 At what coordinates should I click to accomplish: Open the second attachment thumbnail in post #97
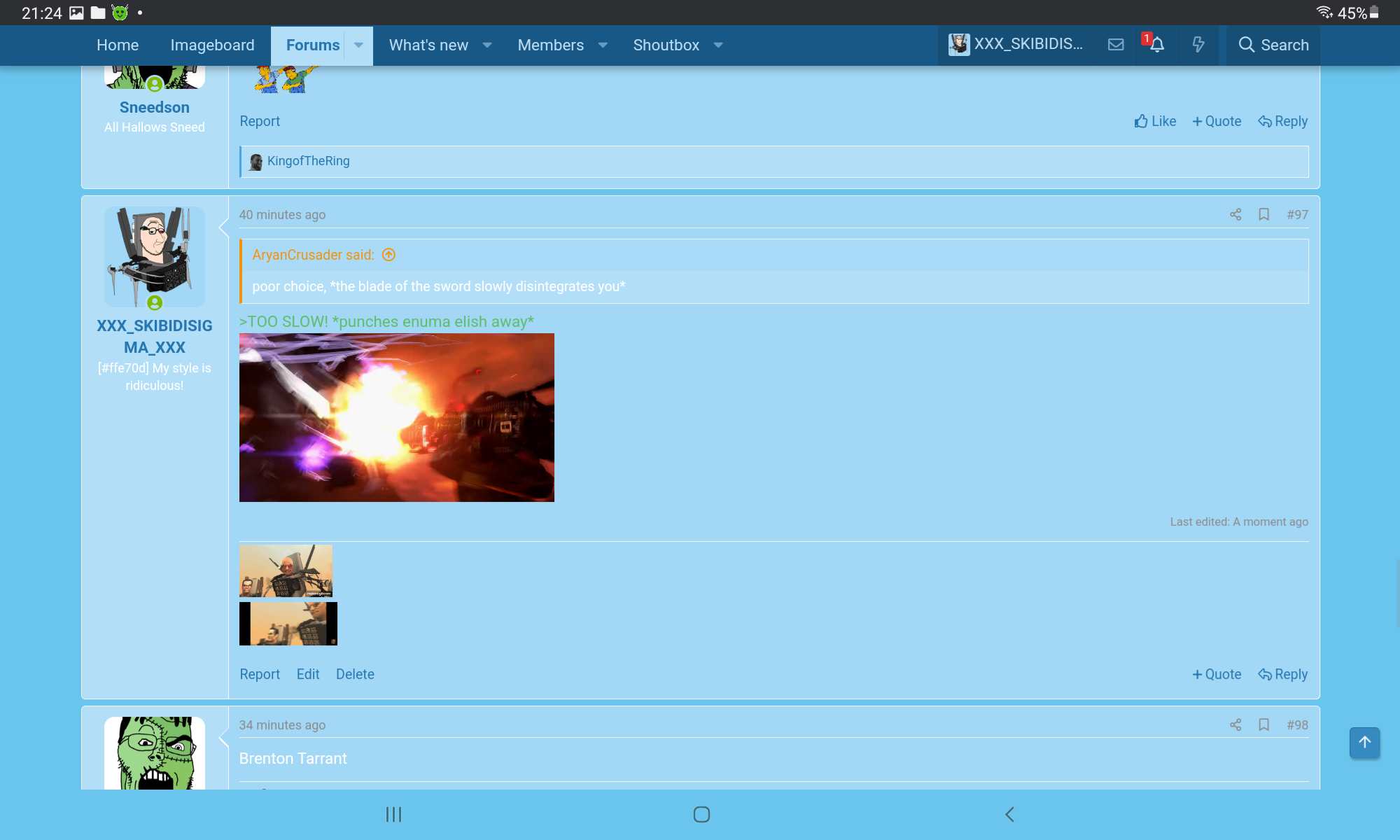288,624
